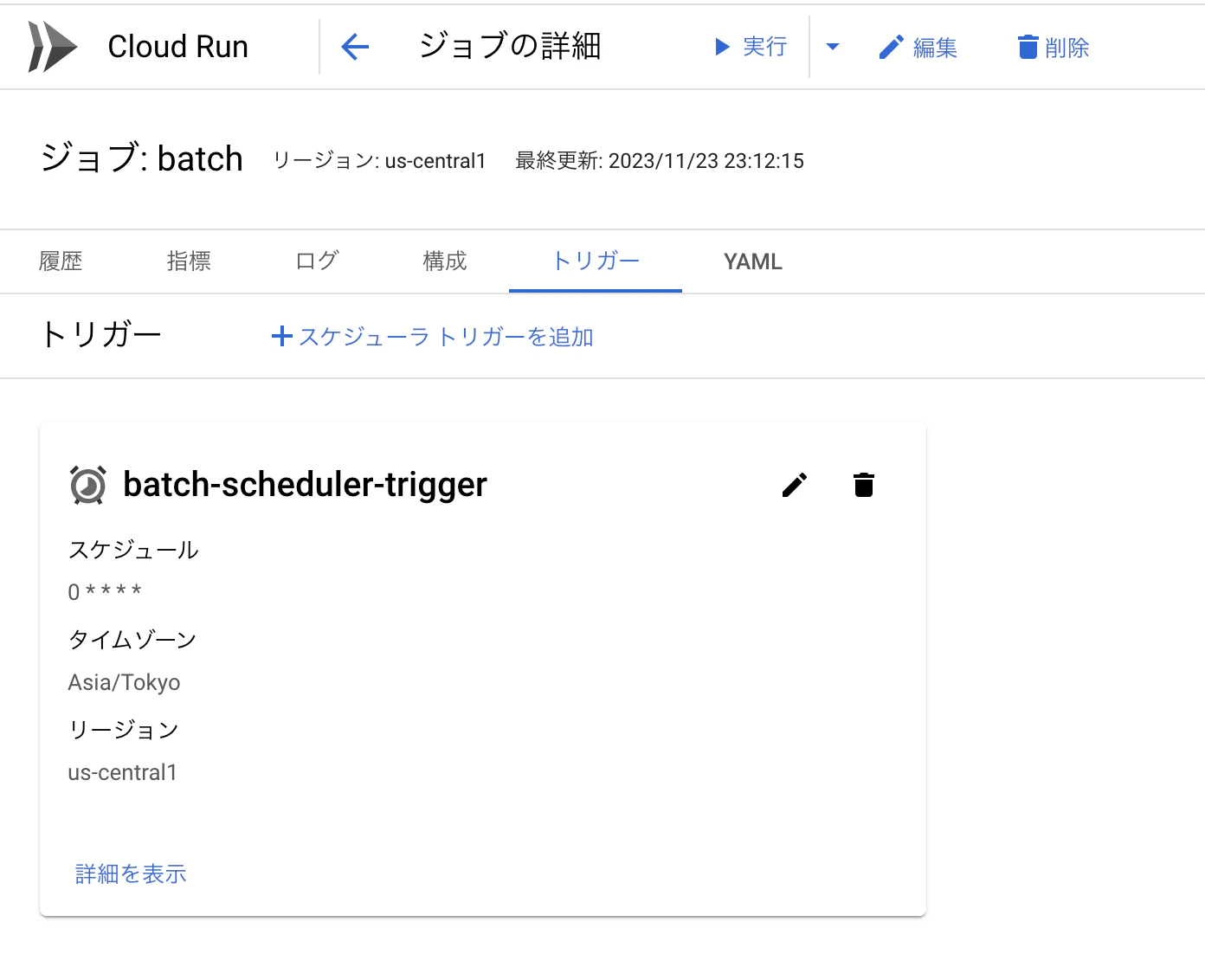The height and width of the screenshot is (980, 1205).
Task: Select the トリガー tab
Action: pos(596,261)
